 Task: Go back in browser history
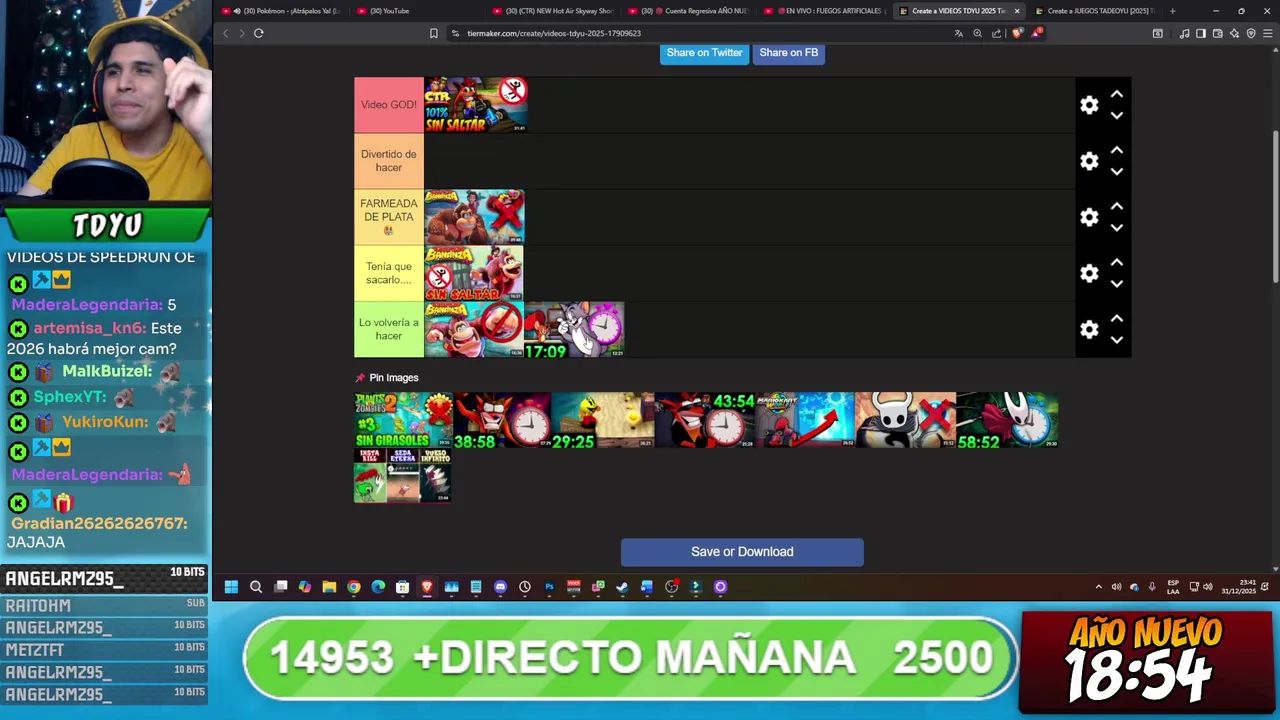225,33
